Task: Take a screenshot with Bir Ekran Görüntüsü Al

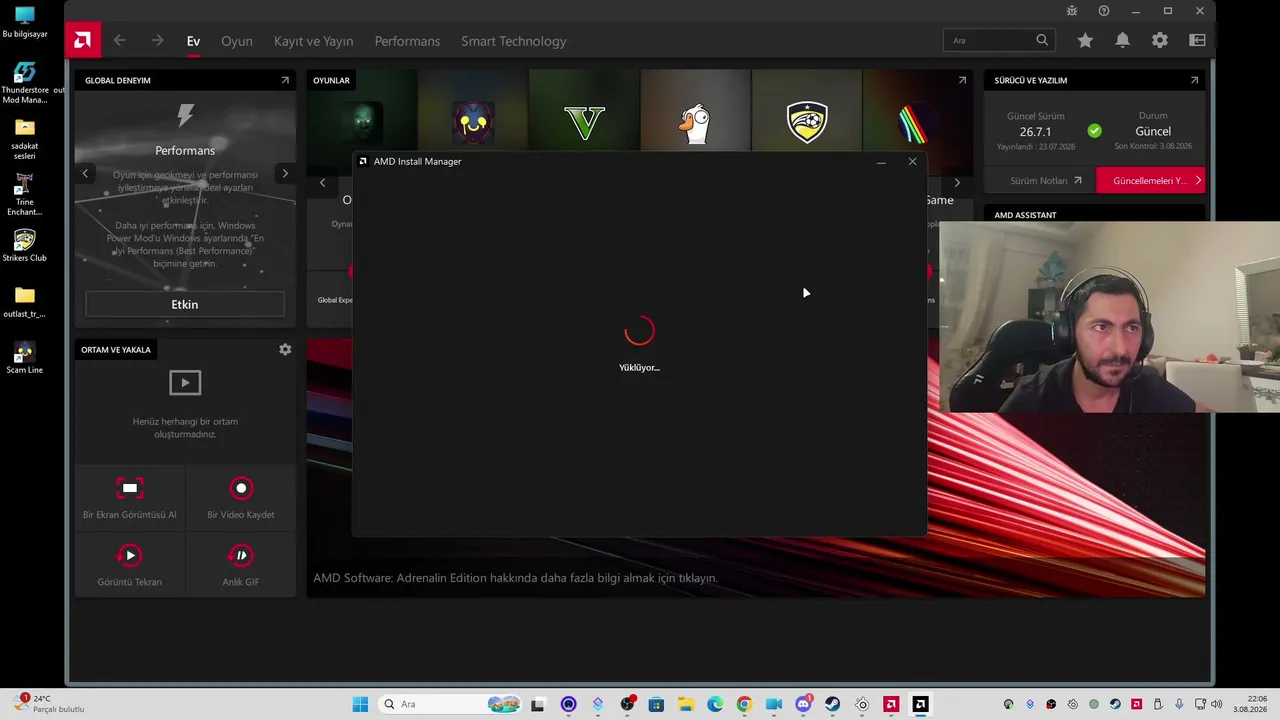Action: [130, 497]
